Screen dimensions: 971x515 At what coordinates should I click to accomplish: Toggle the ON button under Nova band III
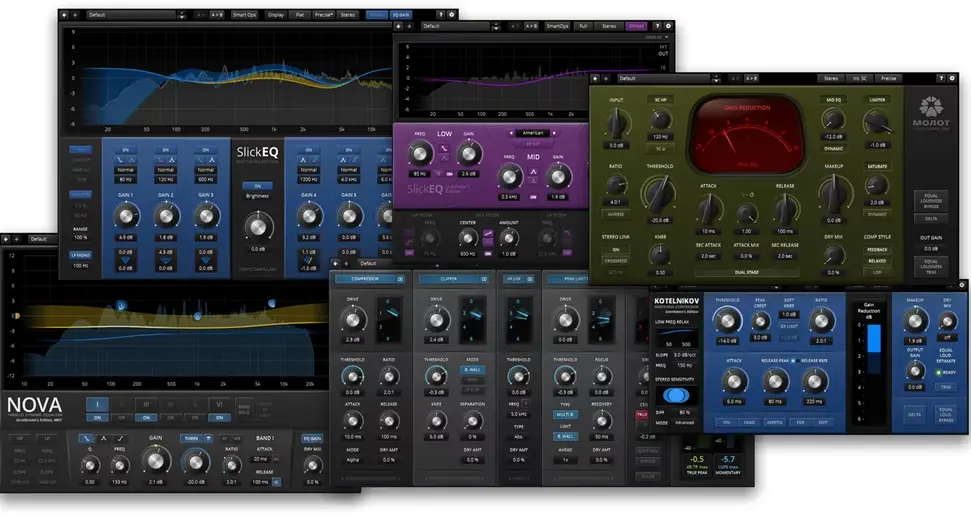[x=146, y=418]
